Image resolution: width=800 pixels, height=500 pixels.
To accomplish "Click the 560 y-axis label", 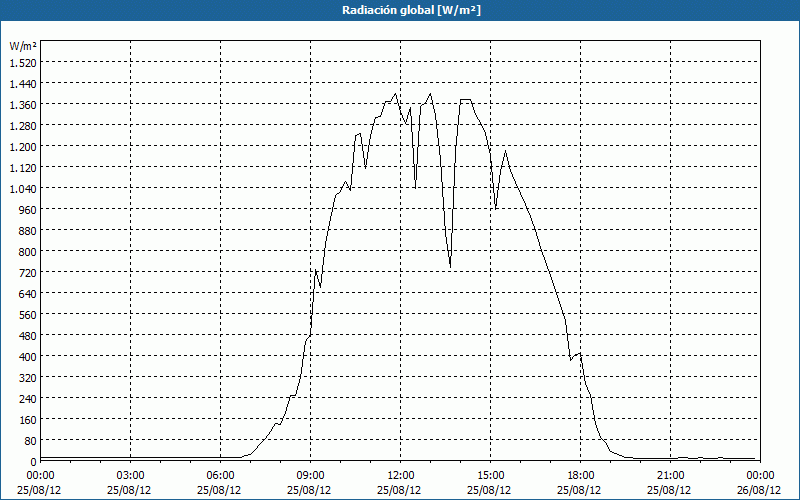I will pyautogui.click(x=29, y=315).
